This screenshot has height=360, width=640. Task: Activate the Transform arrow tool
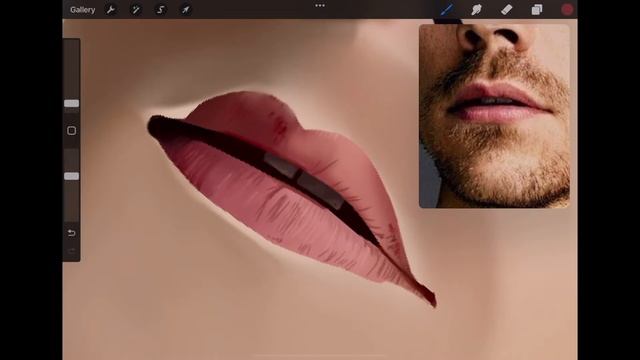click(185, 10)
